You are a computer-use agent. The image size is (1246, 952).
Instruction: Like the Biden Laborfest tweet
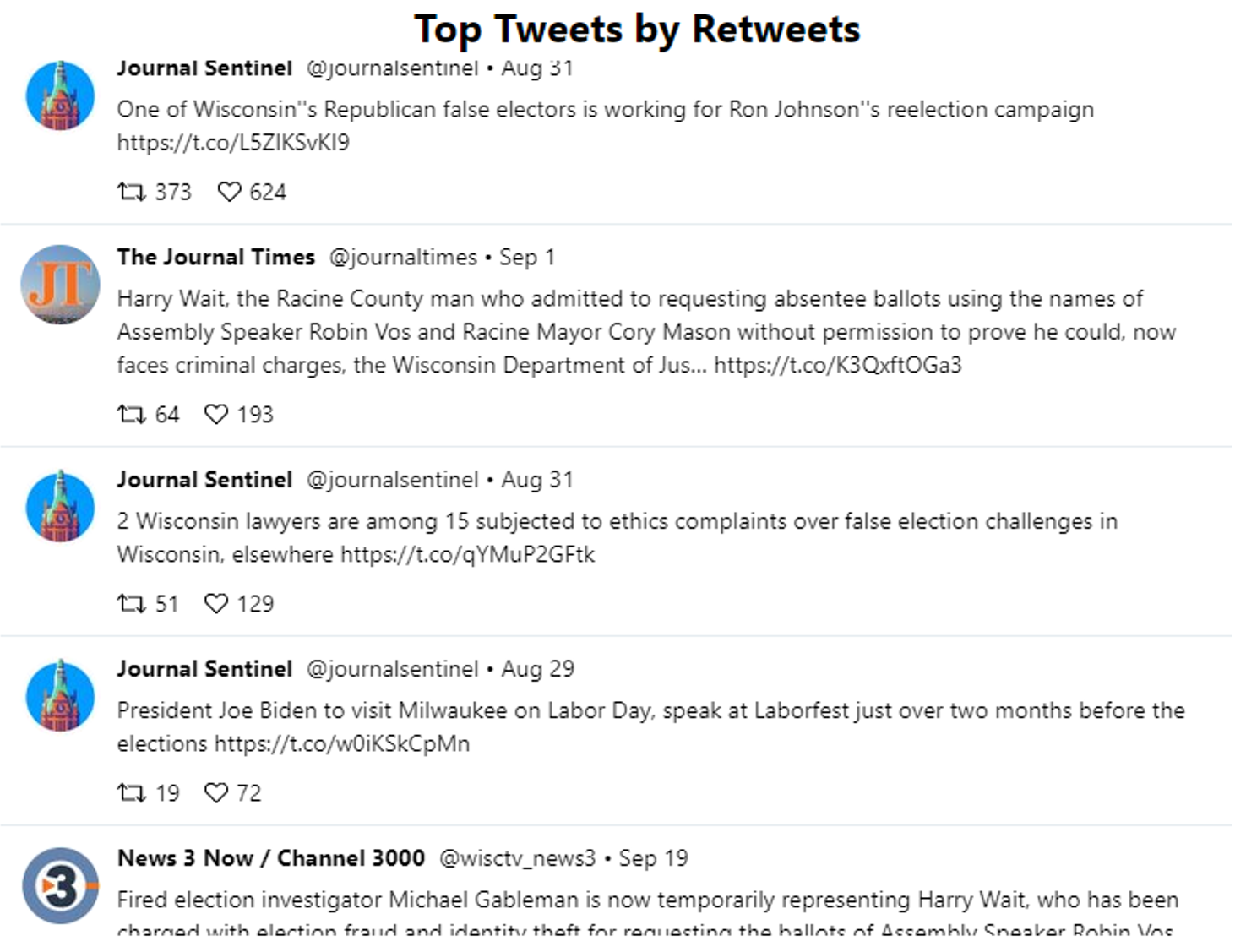point(216,793)
